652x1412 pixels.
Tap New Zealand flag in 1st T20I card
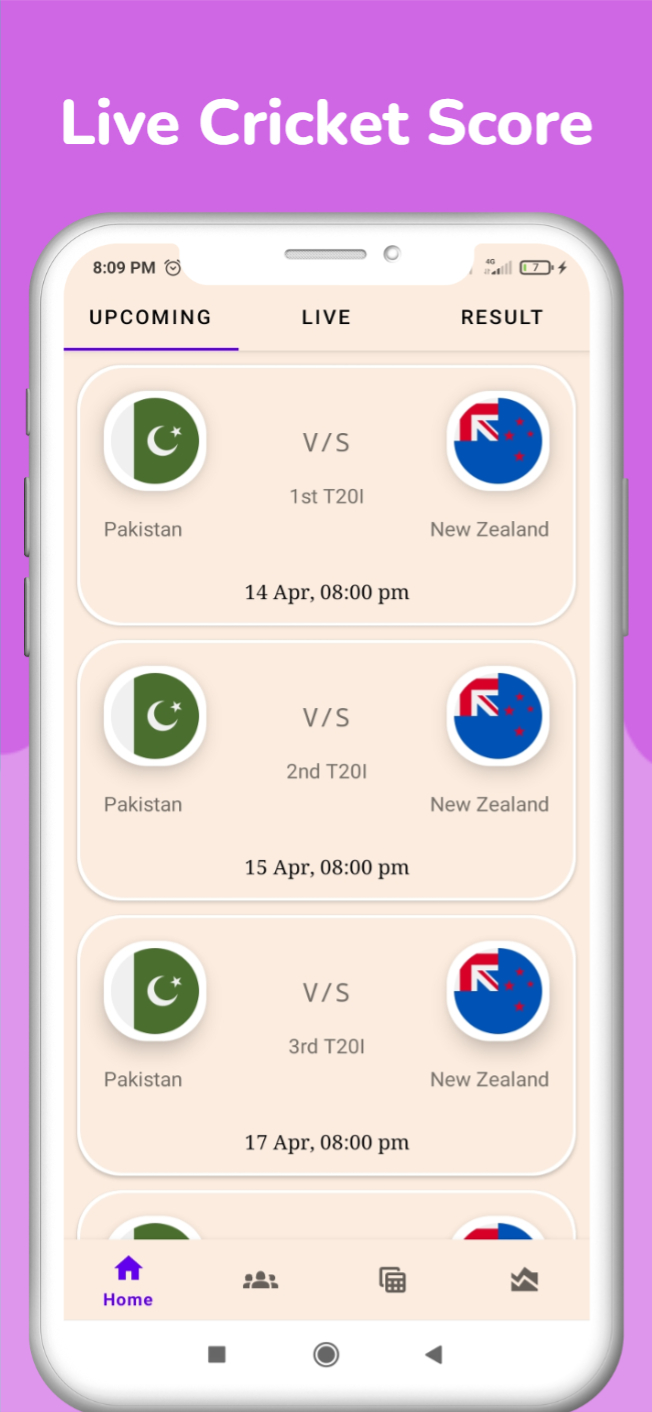click(x=498, y=441)
